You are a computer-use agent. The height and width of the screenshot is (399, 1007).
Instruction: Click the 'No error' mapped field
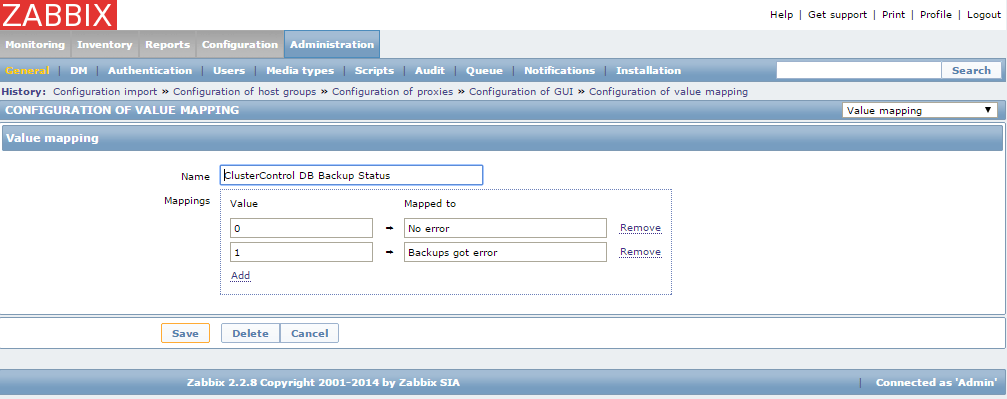505,228
